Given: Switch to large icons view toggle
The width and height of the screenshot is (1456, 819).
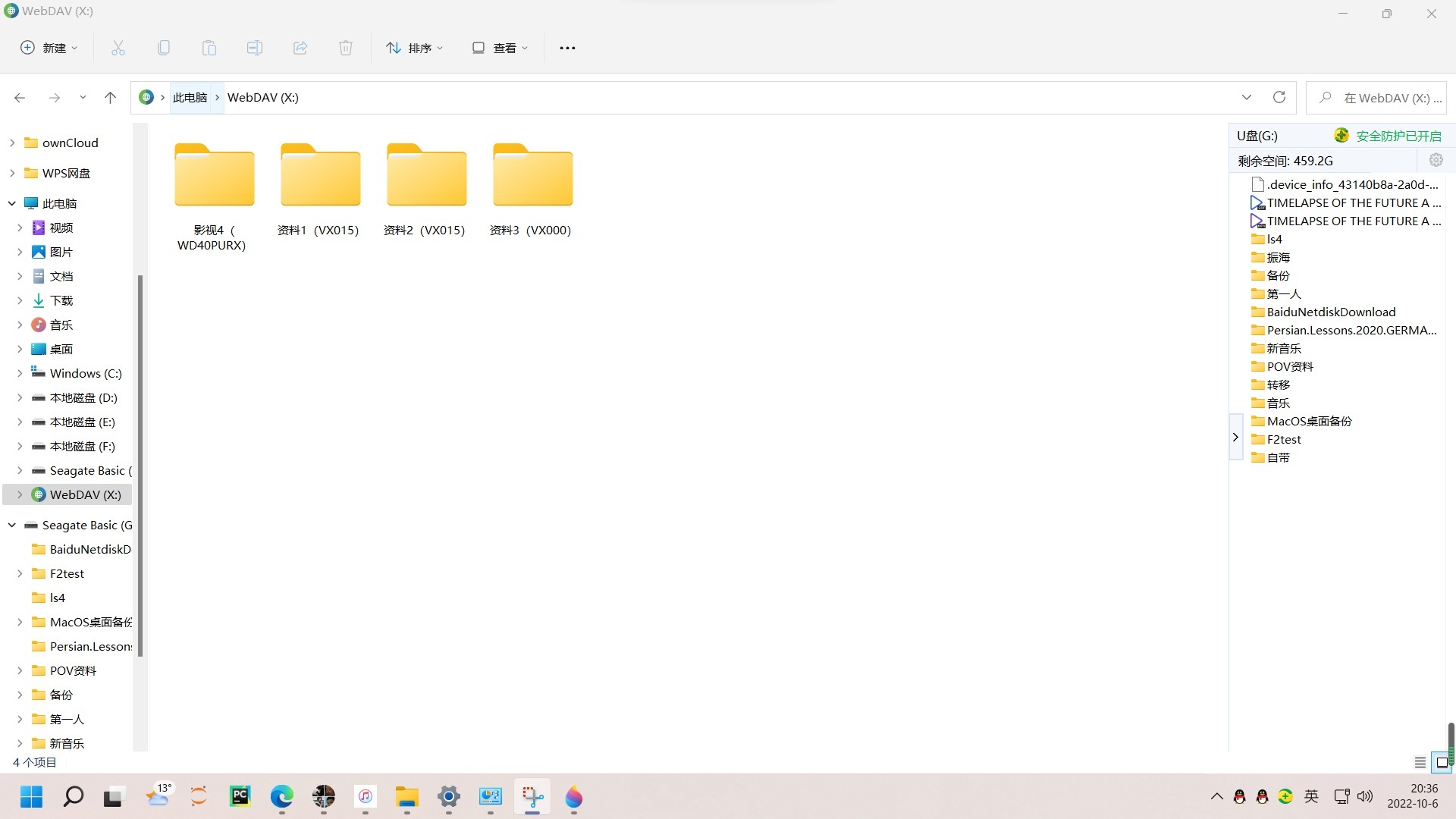Looking at the screenshot, I should coord(1442,762).
